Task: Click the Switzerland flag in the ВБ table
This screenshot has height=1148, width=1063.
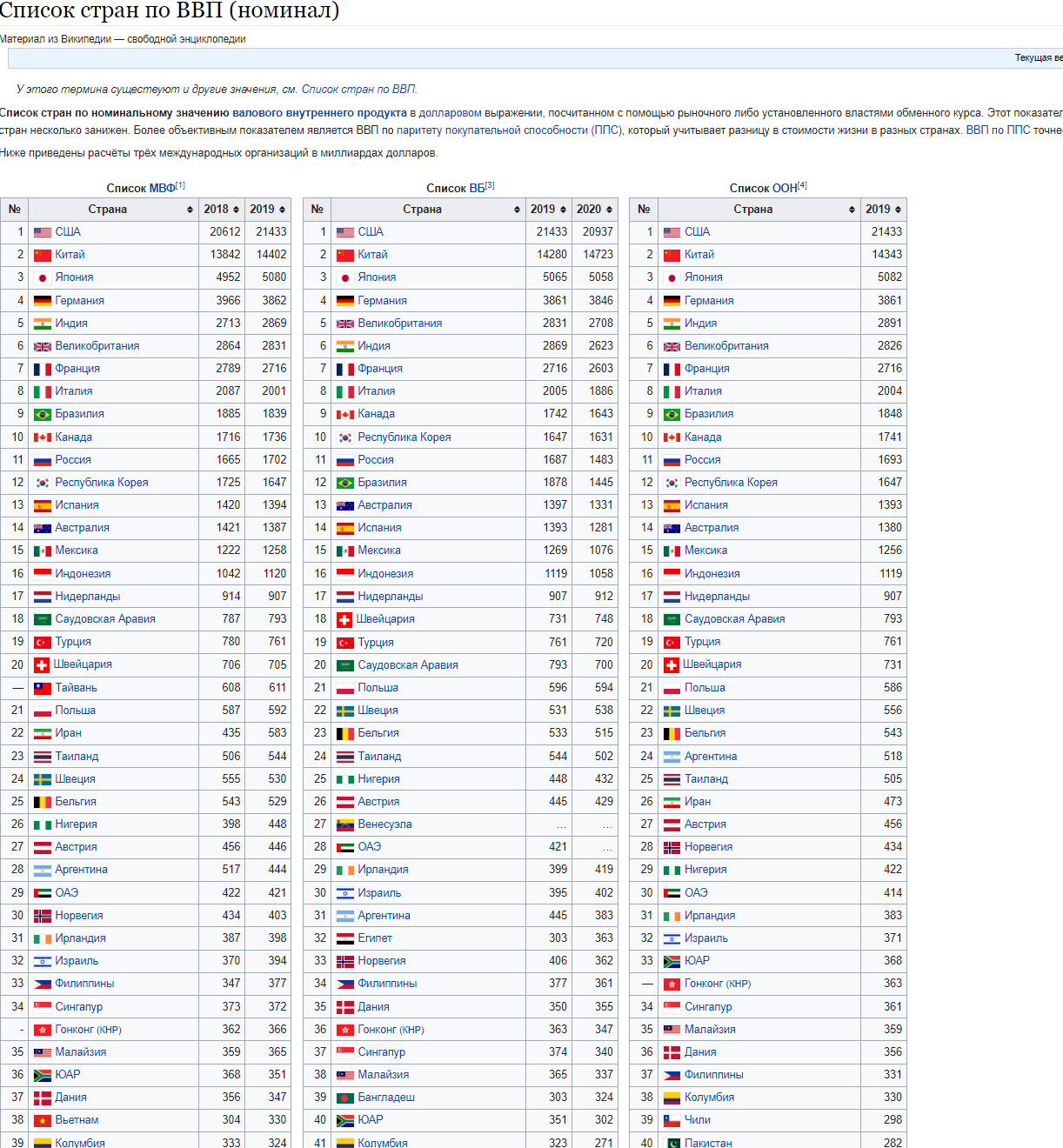Action: click(x=344, y=619)
